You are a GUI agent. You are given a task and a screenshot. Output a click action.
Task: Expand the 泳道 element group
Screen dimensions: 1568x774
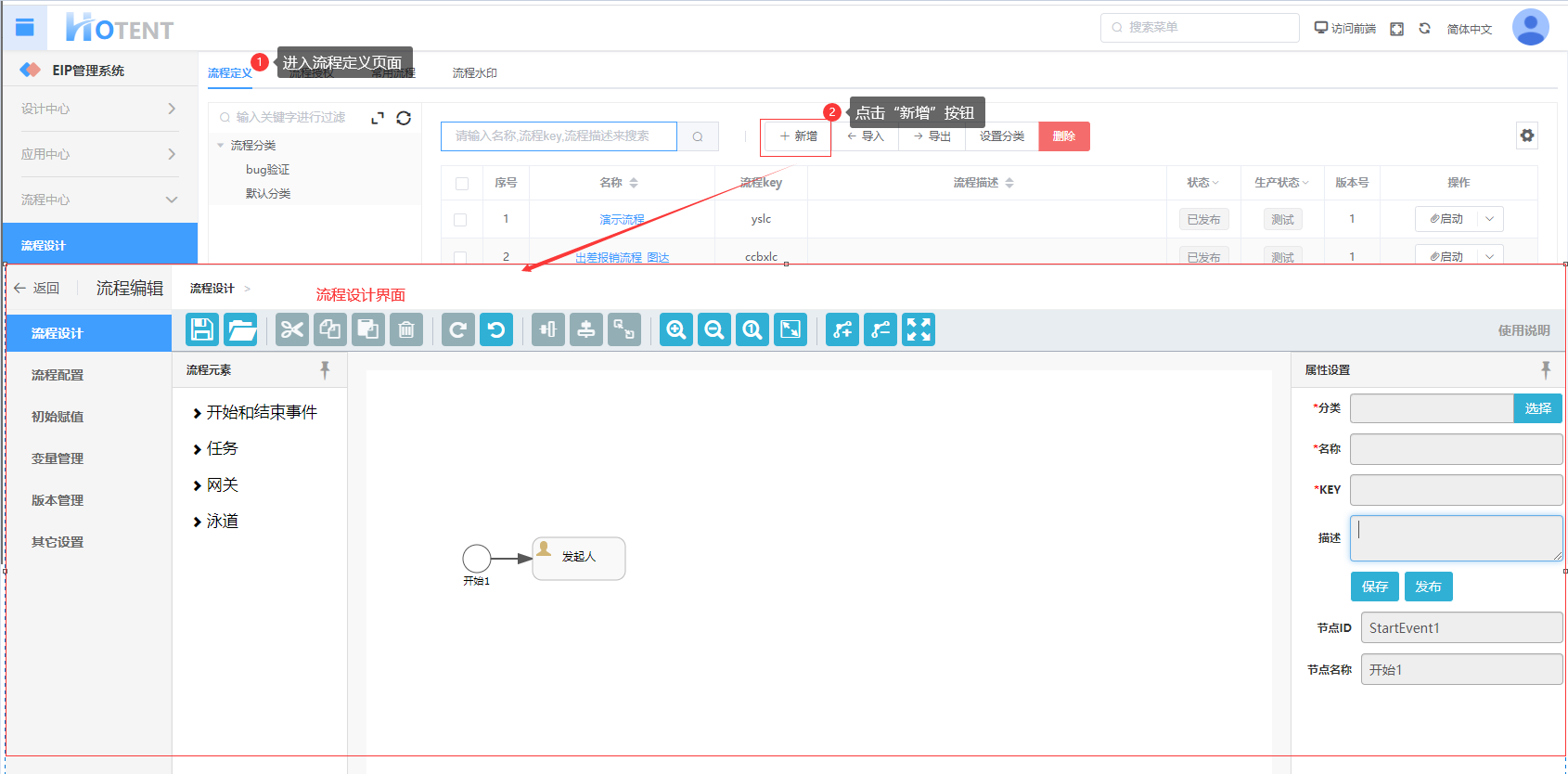pos(215,521)
